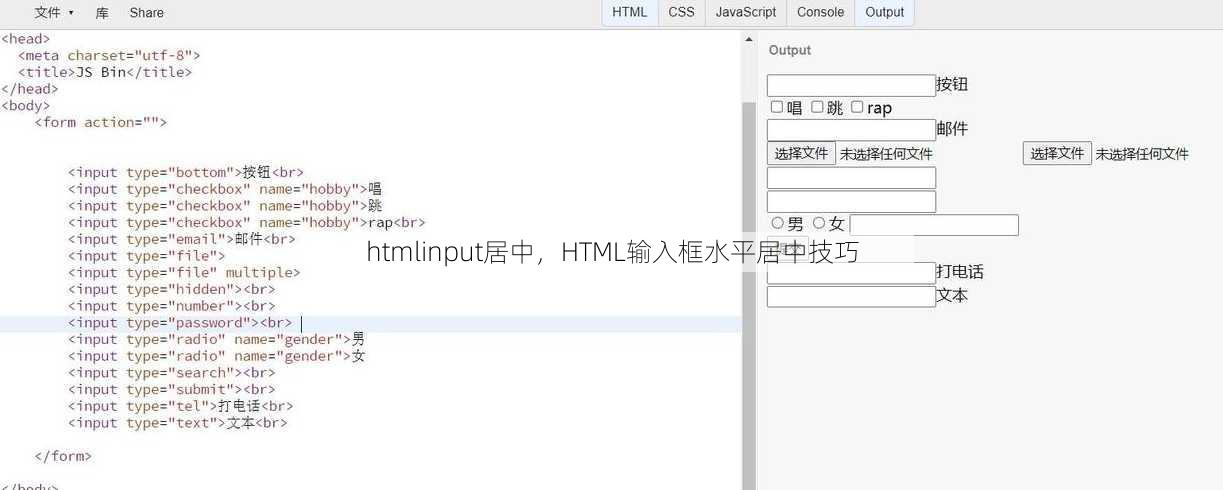Click the closing </form> tag line
Viewport: 1223px width, 490px height.
63,456
